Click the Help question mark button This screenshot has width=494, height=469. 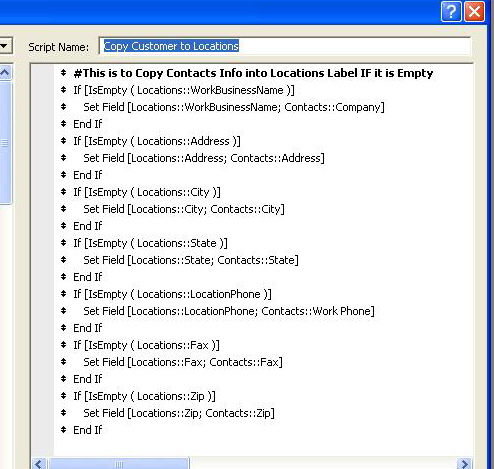451,12
